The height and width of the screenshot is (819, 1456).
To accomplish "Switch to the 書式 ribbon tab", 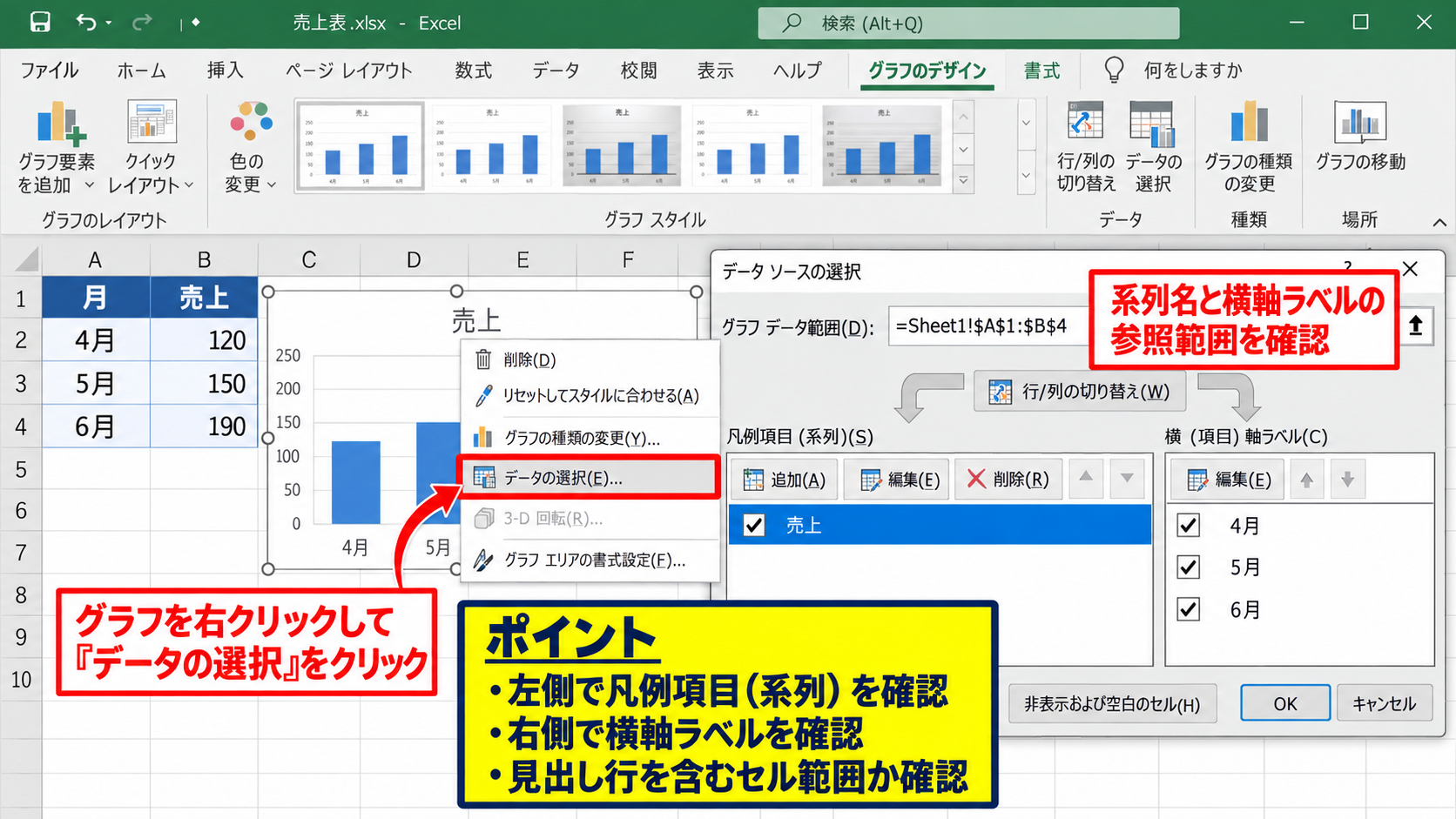I will point(1041,70).
